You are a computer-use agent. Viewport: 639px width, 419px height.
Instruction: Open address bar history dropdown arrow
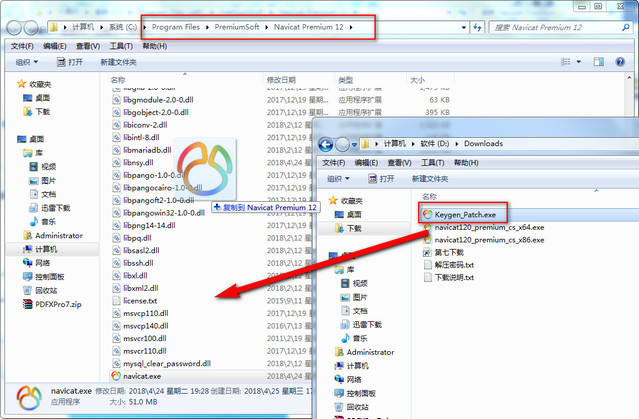click(464, 27)
